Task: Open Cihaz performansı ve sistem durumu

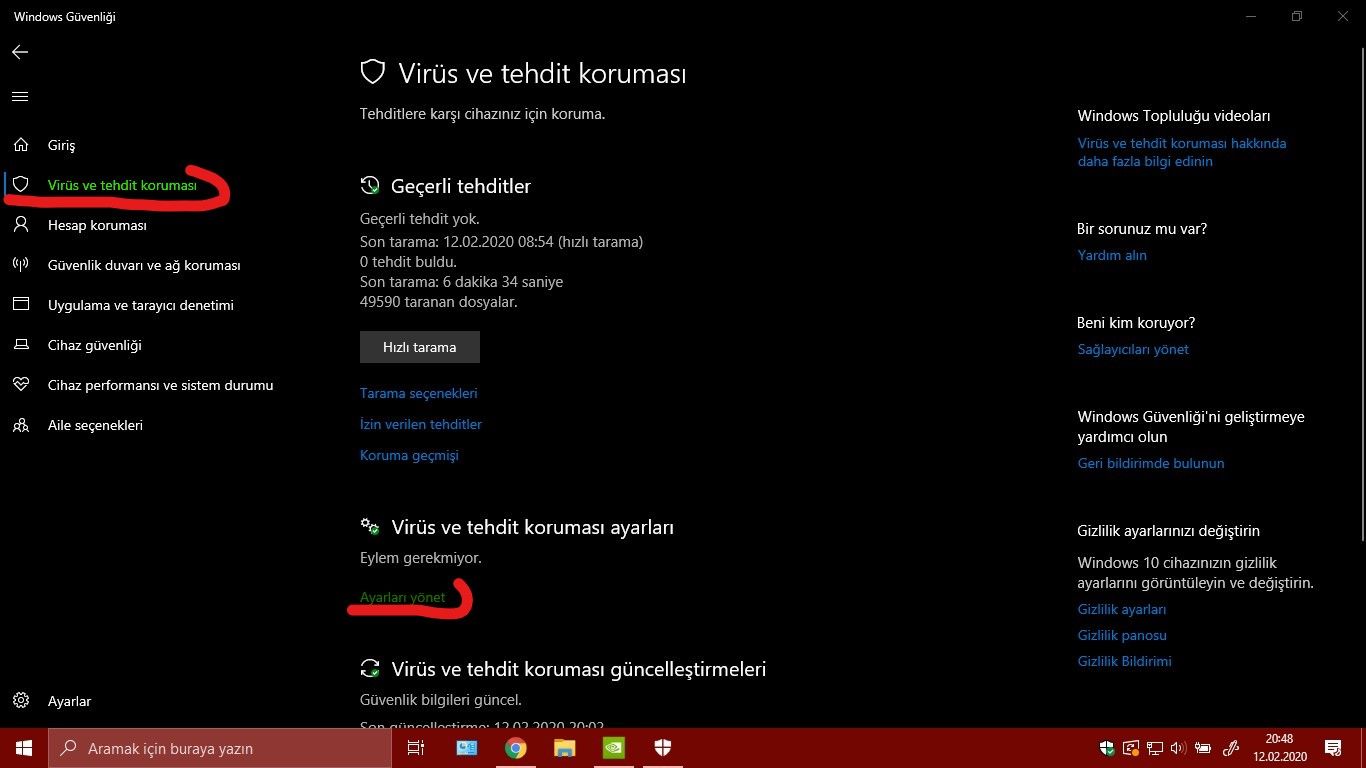Action: (160, 385)
